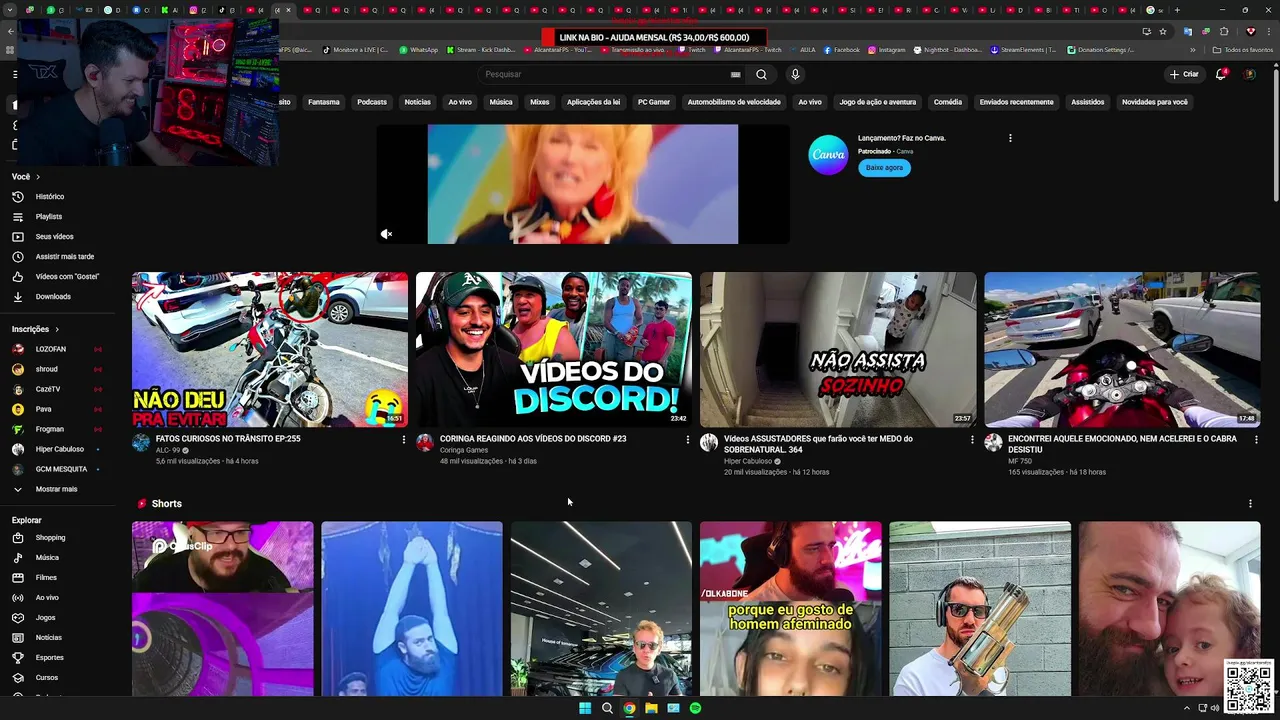Select the Fantasma filter chip
The width and height of the screenshot is (1280, 720).
(x=324, y=102)
